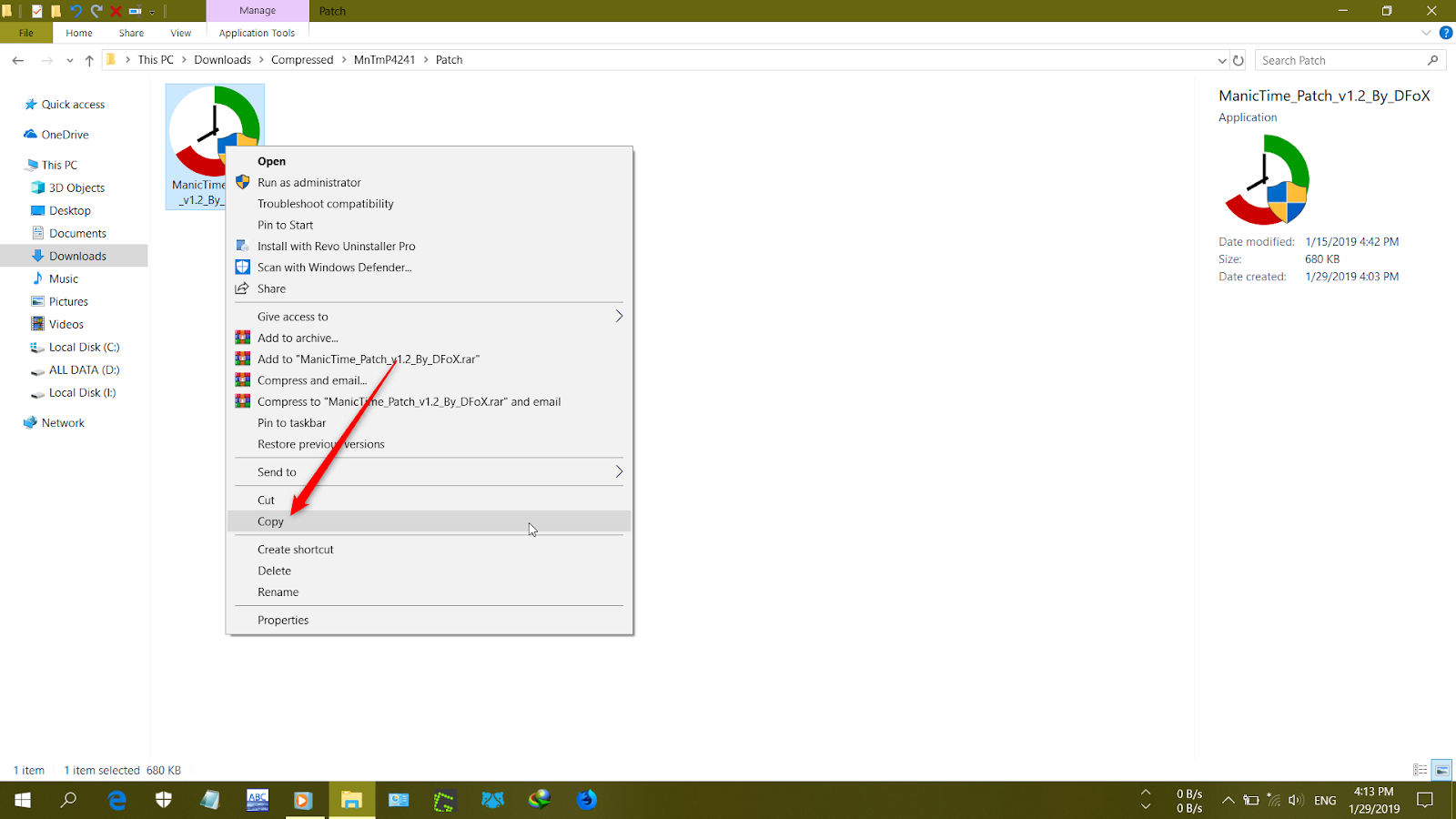Go up one folder level with Up arrow
Image resolution: width=1456 pixels, height=819 pixels.
89,60
